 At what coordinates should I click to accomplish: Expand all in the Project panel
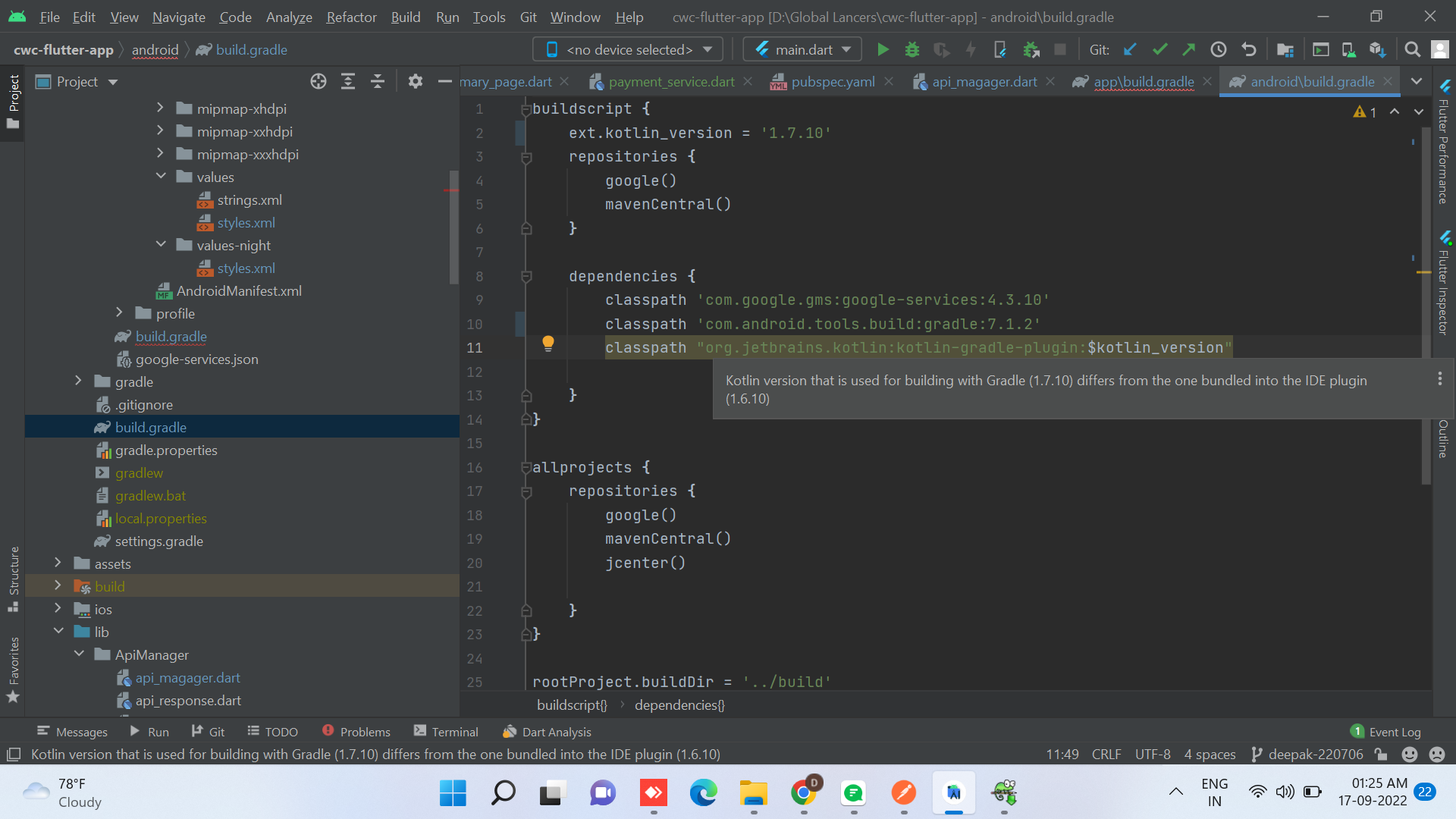pyautogui.click(x=348, y=81)
